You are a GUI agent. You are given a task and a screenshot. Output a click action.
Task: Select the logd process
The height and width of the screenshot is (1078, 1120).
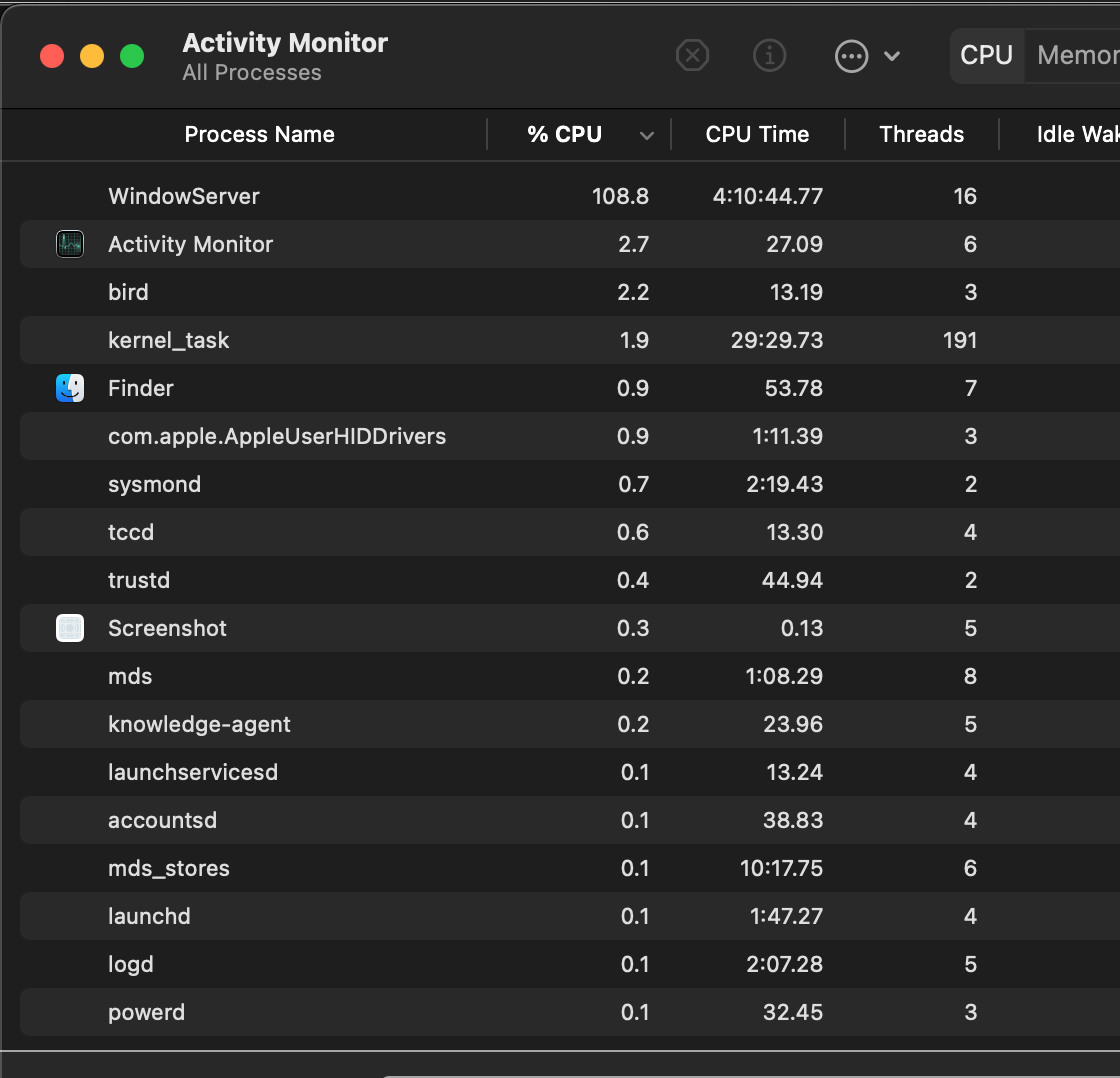tap(131, 964)
